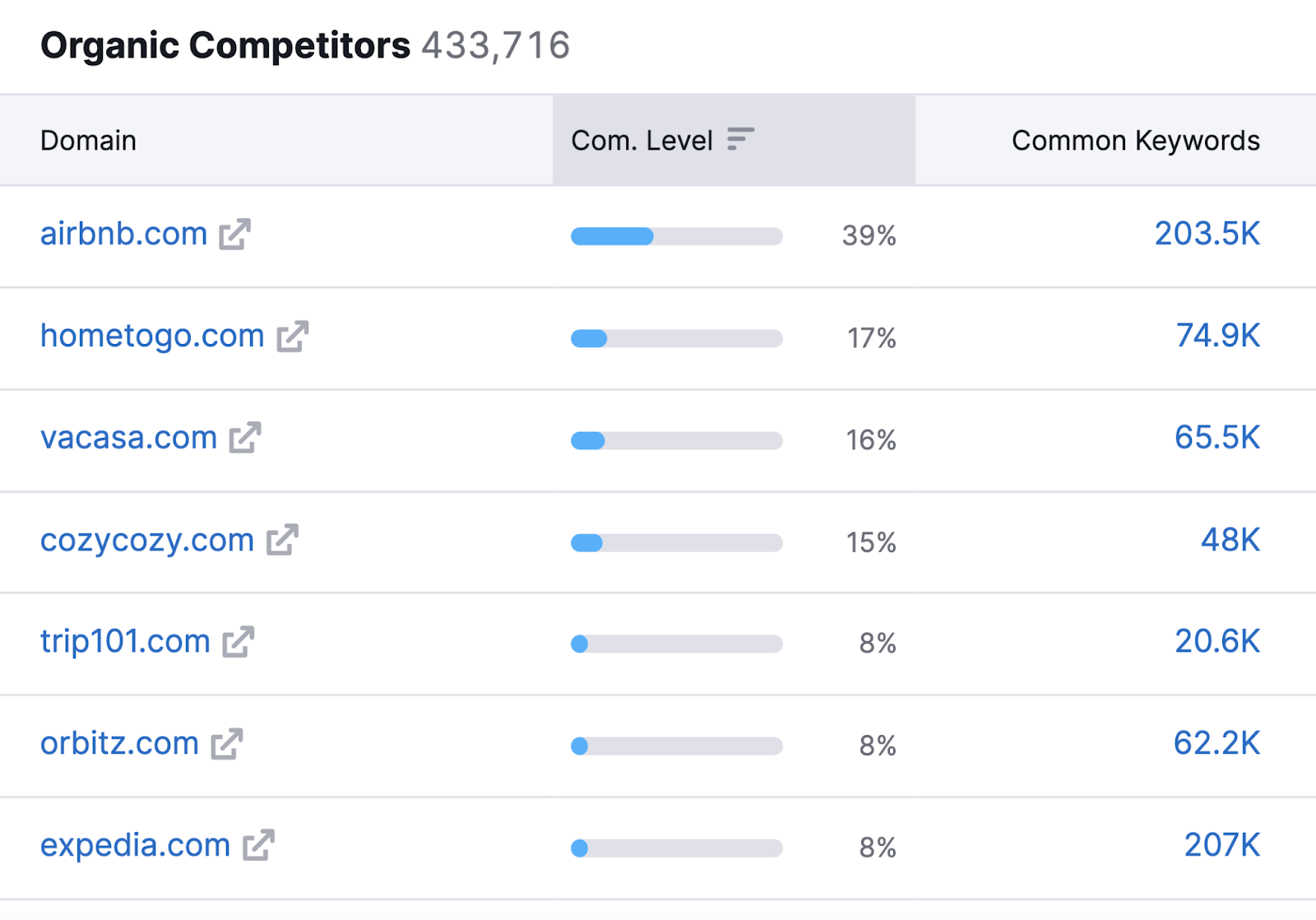1316x920 pixels.
Task: Open airbnb.com 203.5K common keywords
Action: coord(1207,234)
